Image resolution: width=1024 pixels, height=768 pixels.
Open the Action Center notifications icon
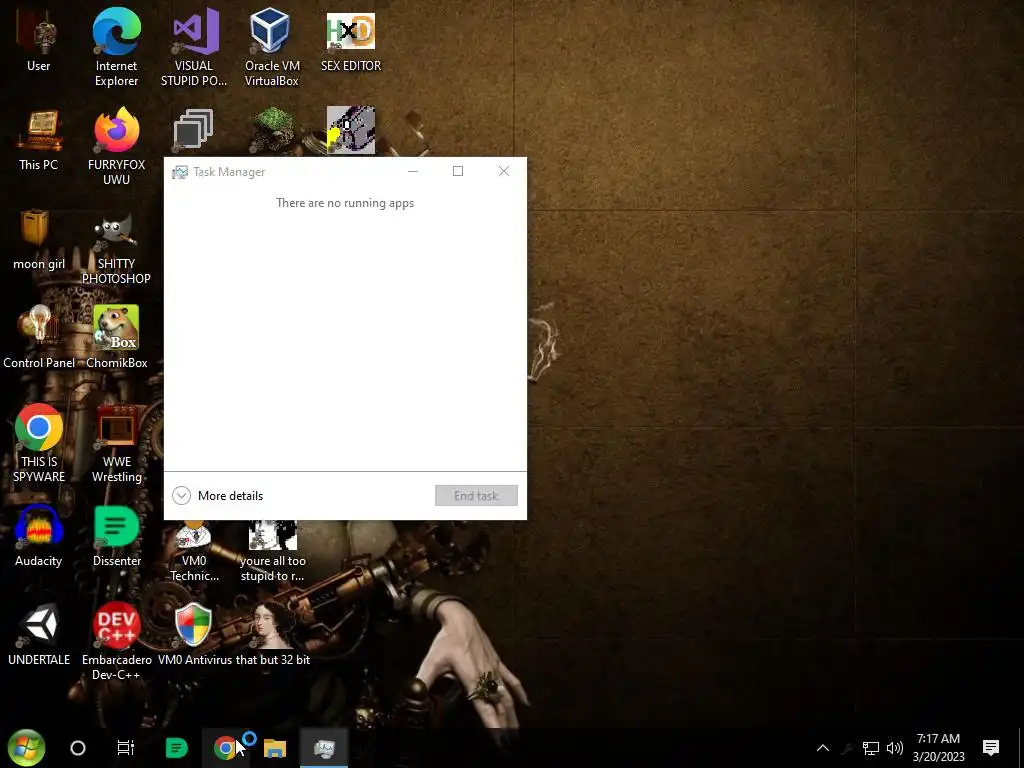[x=991, y=748]
